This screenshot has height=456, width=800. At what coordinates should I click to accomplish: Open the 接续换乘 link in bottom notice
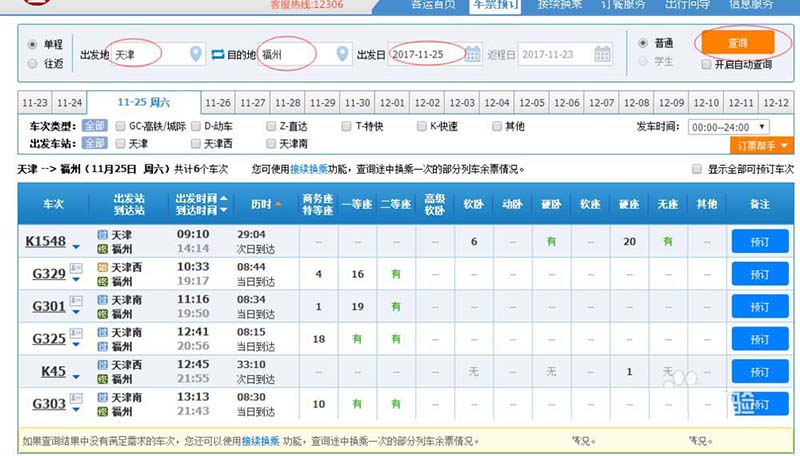click(260, 441)
